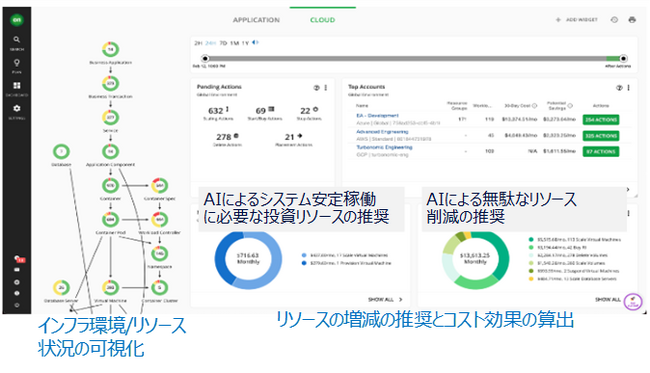This screenshot has height=373, width=650.
Task: Click the clock icon beside Add Widget
Action: click(614, 19)
